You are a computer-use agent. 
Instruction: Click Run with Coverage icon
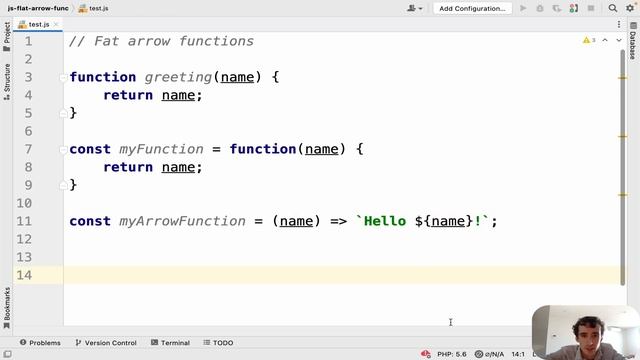(x=556, y=8)
